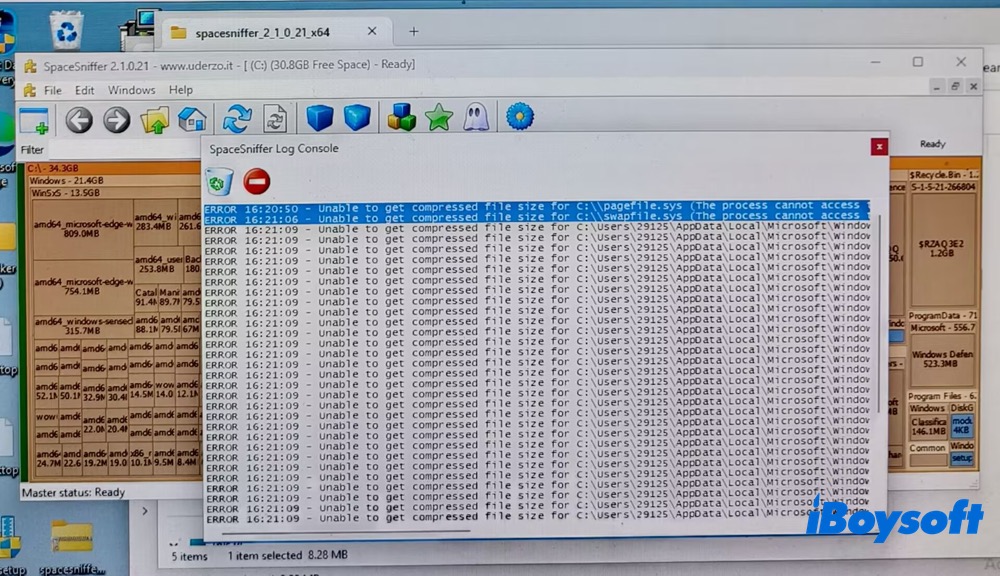Click the amd64_wi 283.4MB block
The image size is (1000, 576).
[x=155, y=221]
